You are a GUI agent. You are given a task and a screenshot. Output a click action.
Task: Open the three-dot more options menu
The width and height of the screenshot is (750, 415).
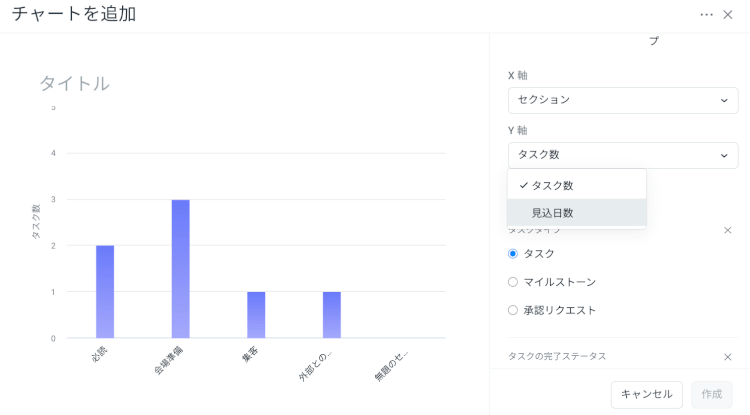point(706,15)
